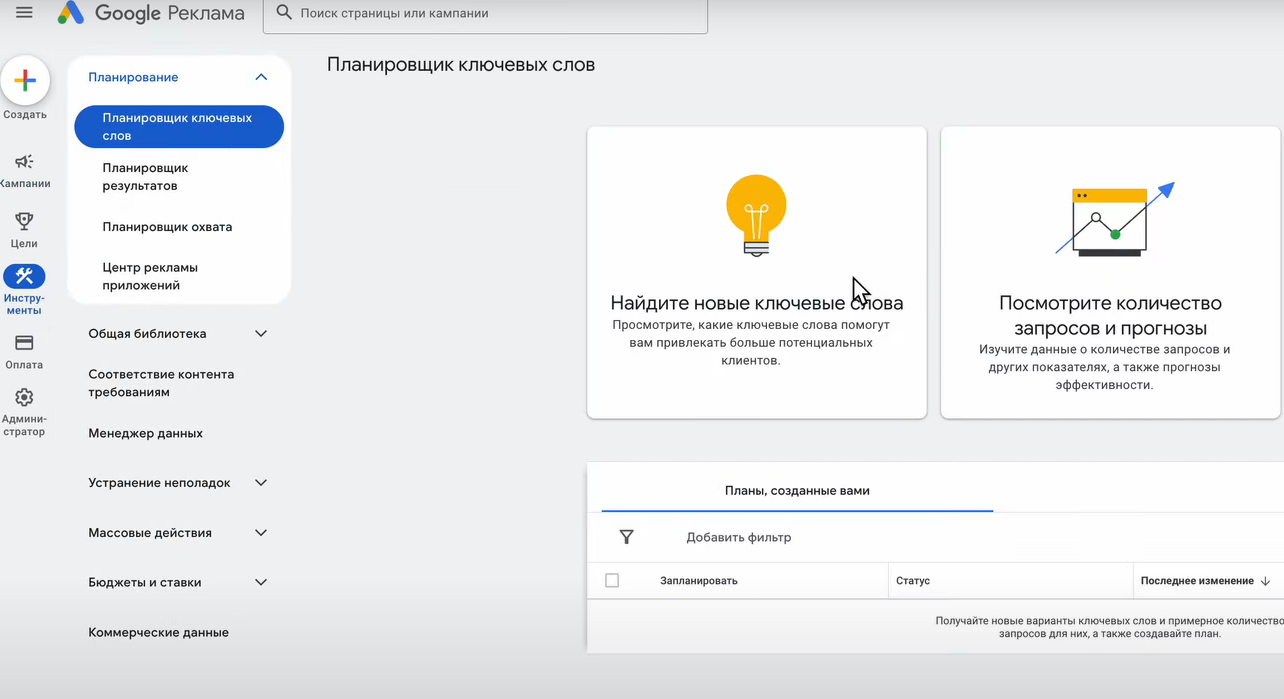Expand Общая библиотека
Image resolution: width=1284 pixels, height=699 pixels.
click(260, 333)
